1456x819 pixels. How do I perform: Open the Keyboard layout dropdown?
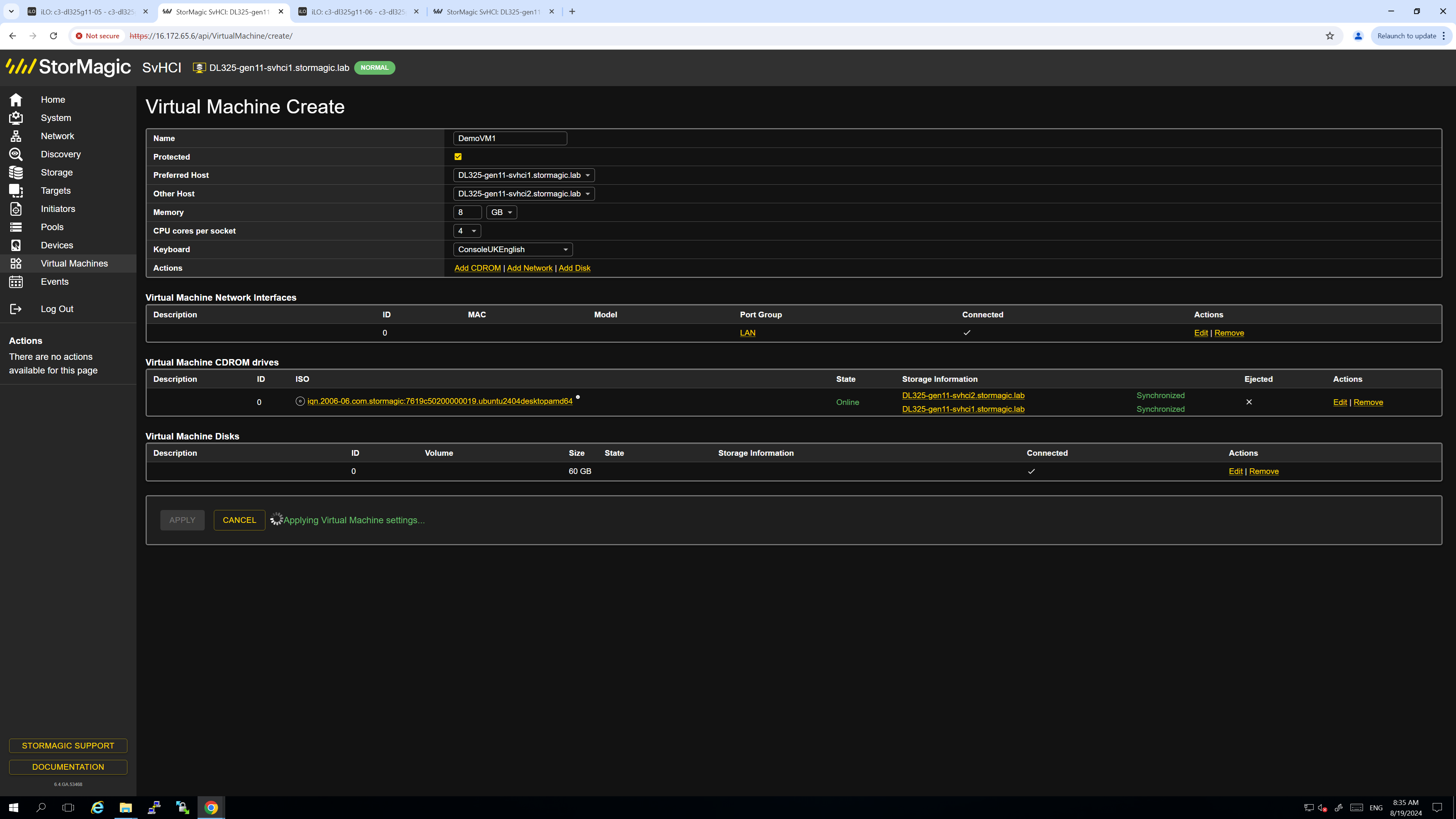[x=513, y=249]
